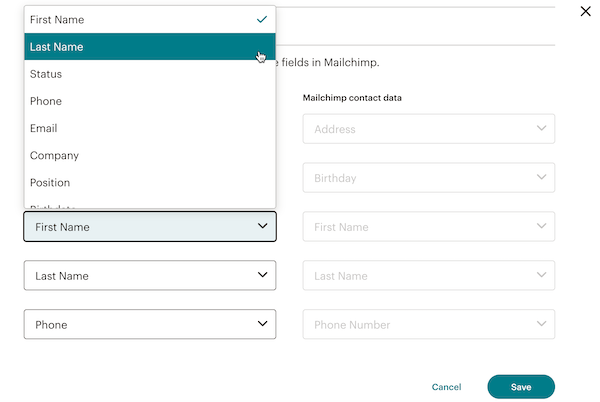
Task: Collapse the open First Name source dropdown
Action: pos(150,227)
